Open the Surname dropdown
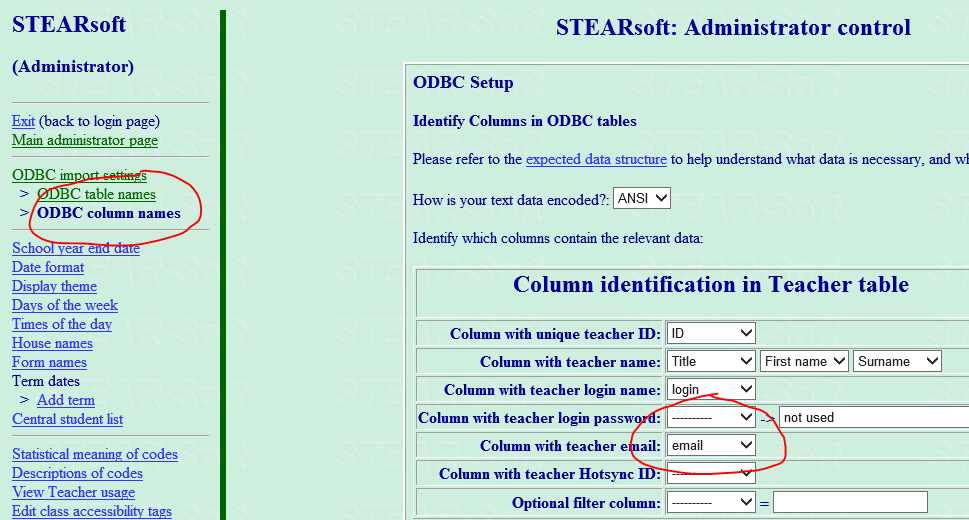This screenshot has height=520, width=969. [x=897, y=362]
